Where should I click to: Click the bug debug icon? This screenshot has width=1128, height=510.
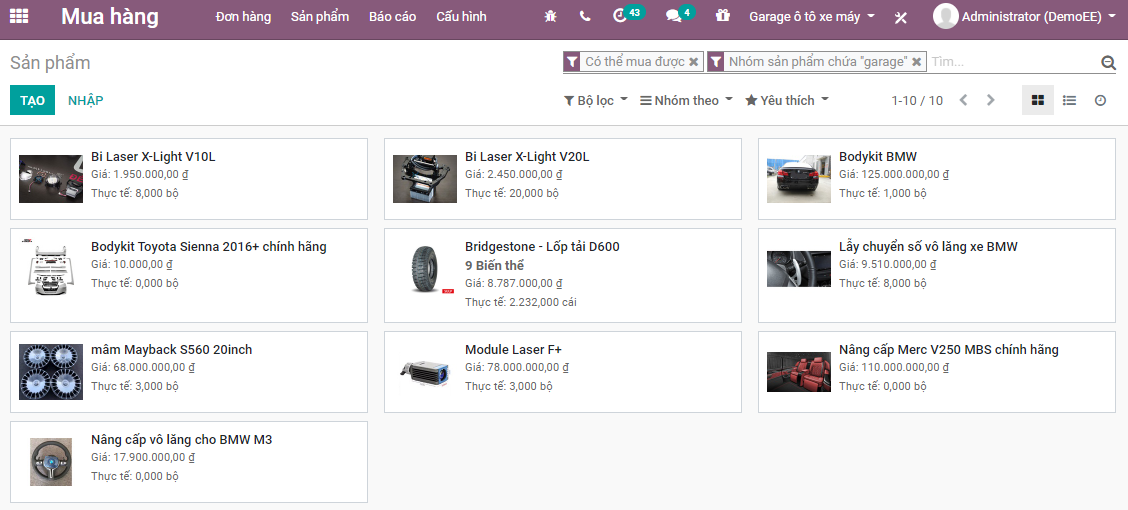click(550, 17)
